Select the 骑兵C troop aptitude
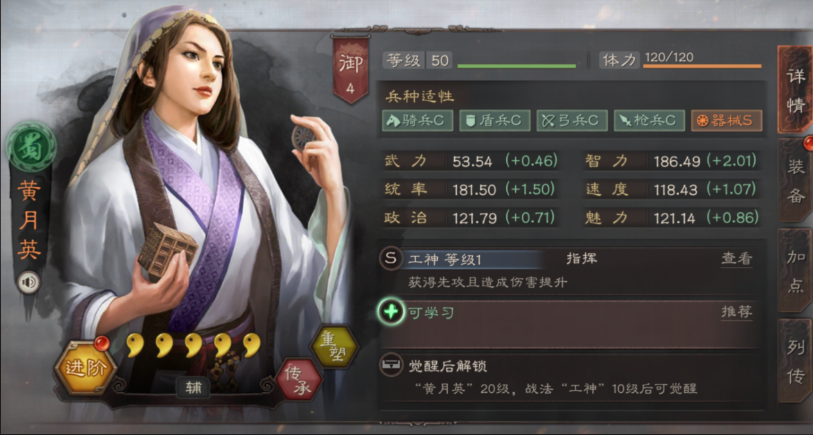This screenshot has height=435, width=813. pos(417,120)
